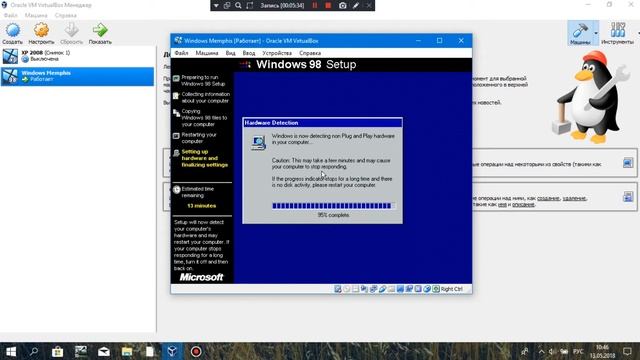The width and height of the screenshot is (640, 360).
Task: Open the Устройства menu in VM window
Action: coord(277,53)
